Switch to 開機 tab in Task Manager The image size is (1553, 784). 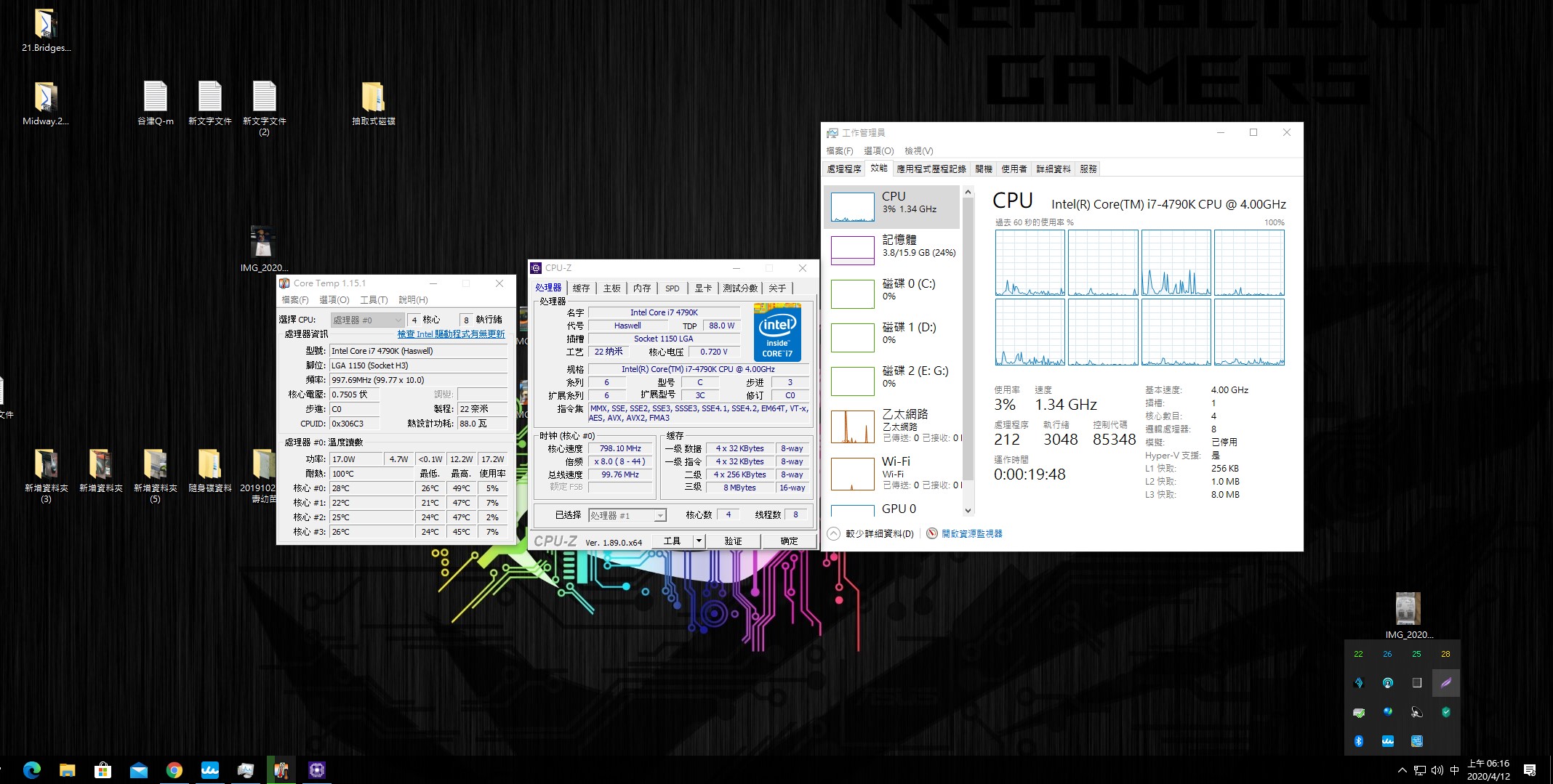point(984,169)
